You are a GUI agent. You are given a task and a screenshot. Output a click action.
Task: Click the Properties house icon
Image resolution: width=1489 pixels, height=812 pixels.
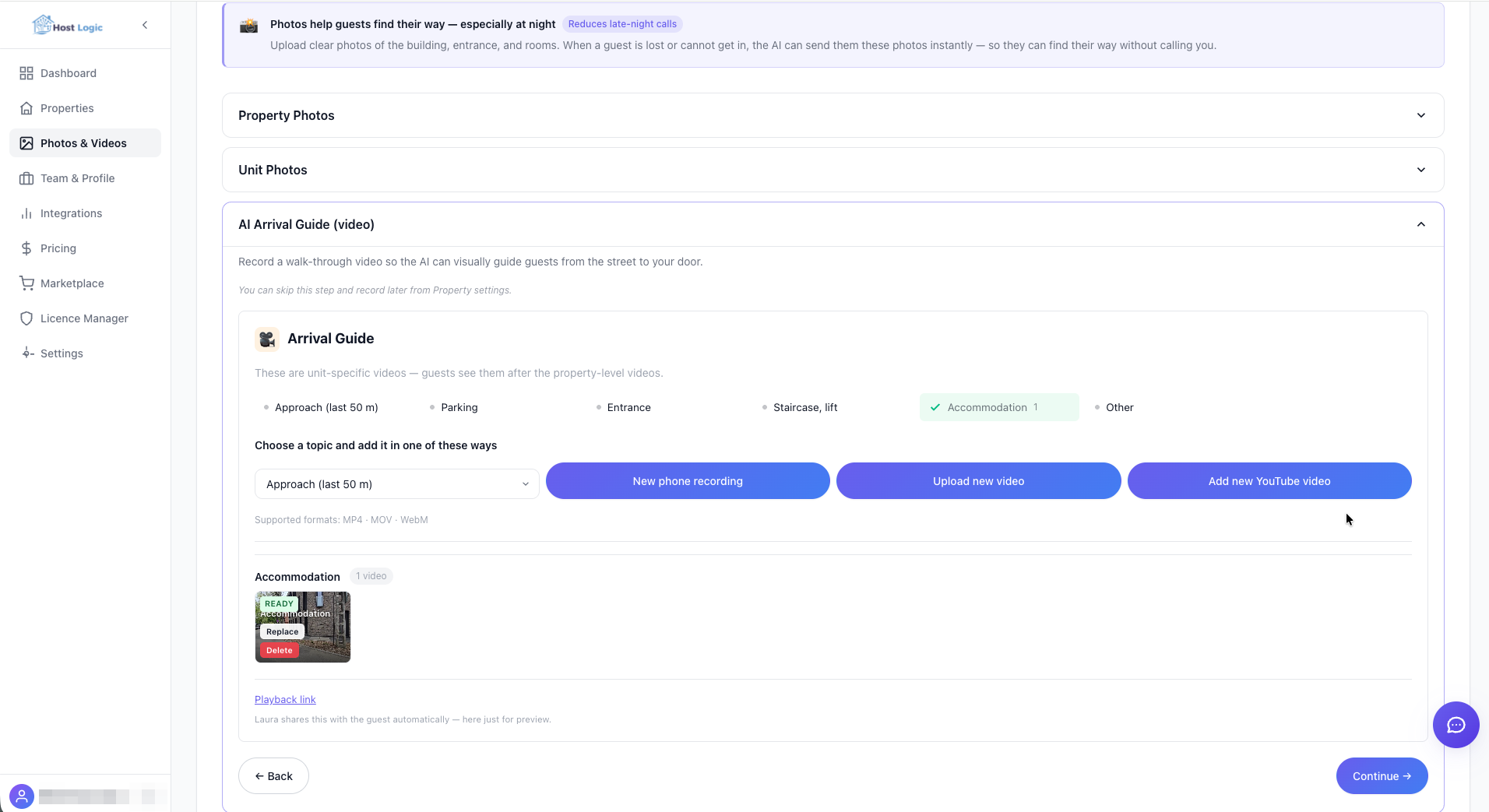click(26, 108)
